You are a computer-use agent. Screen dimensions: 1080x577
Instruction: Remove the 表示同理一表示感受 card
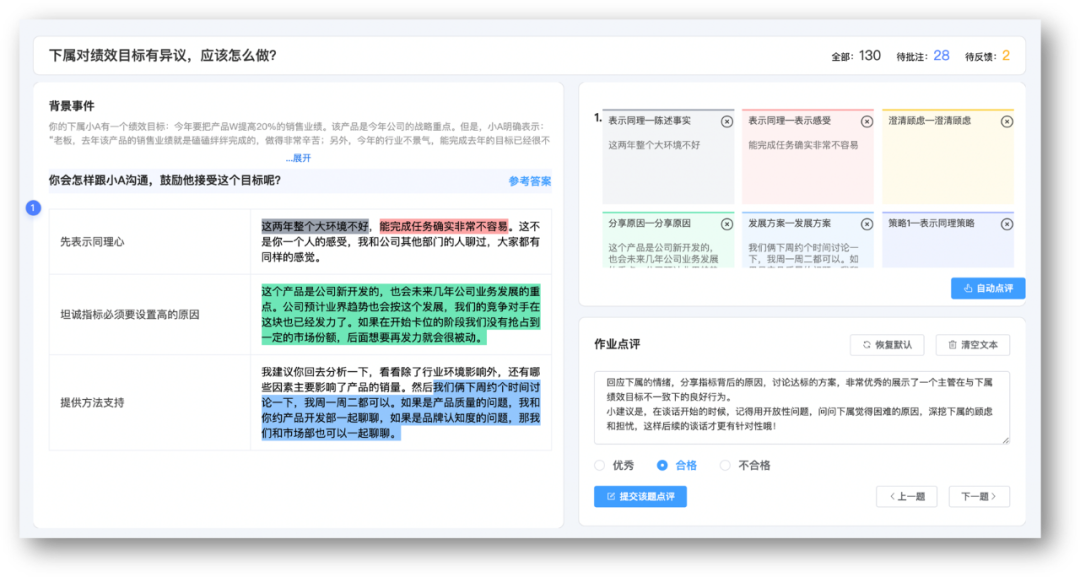[866, 122]
